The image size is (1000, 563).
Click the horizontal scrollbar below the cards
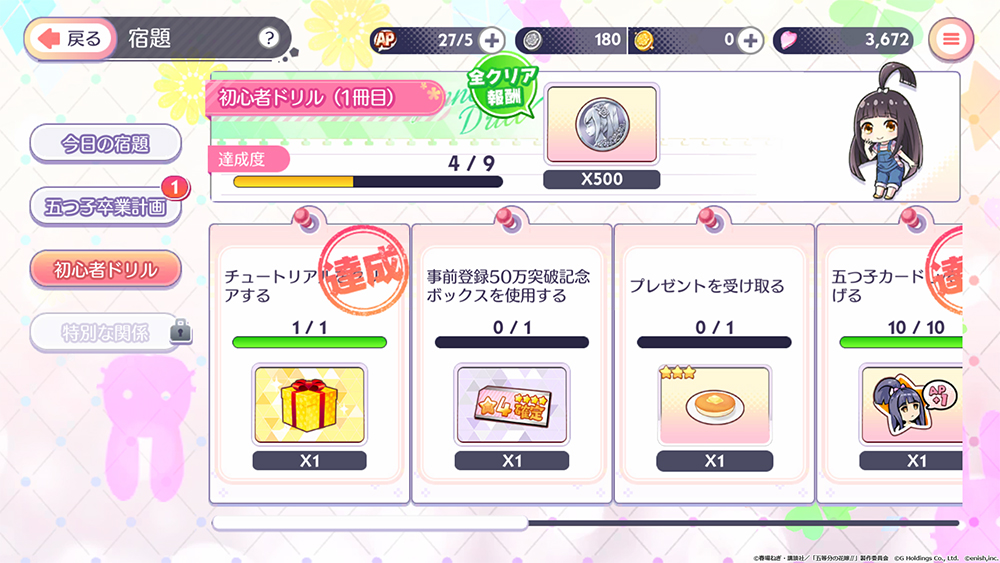click(585, 523)
